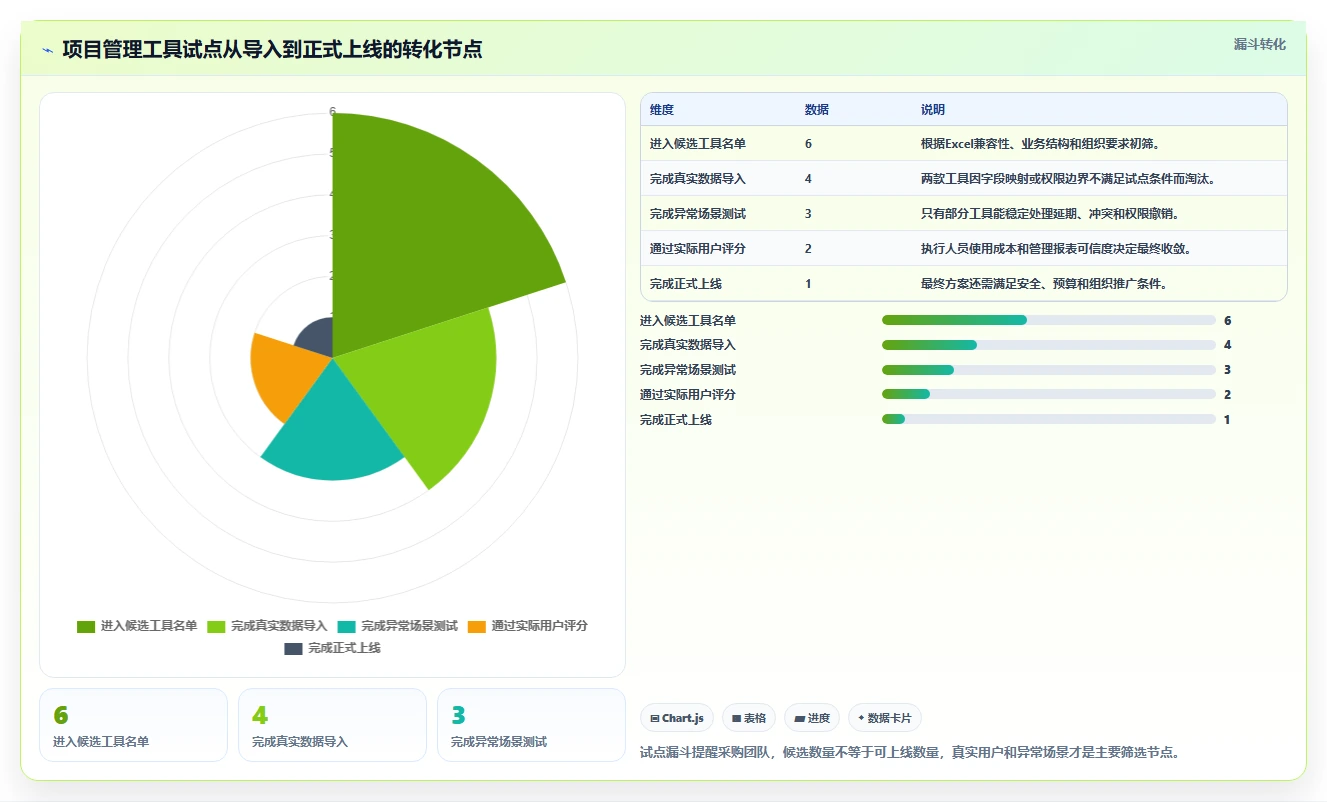The height and width of the screenshot is (802, 1327).
Task: Select the light green polar chart segment
Action: pos(425,385)
